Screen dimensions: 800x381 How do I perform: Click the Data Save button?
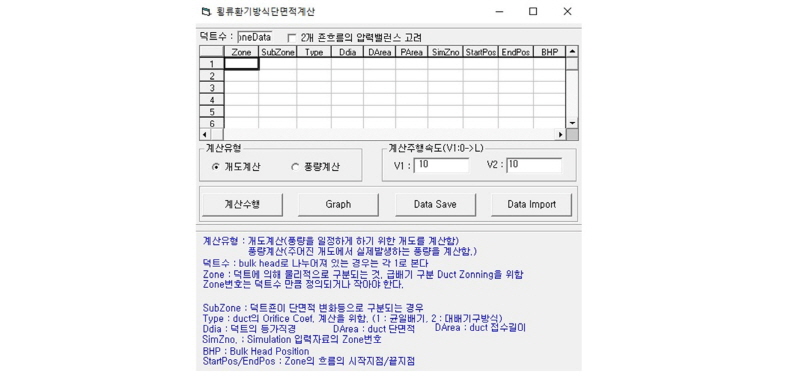click(435, 205)
